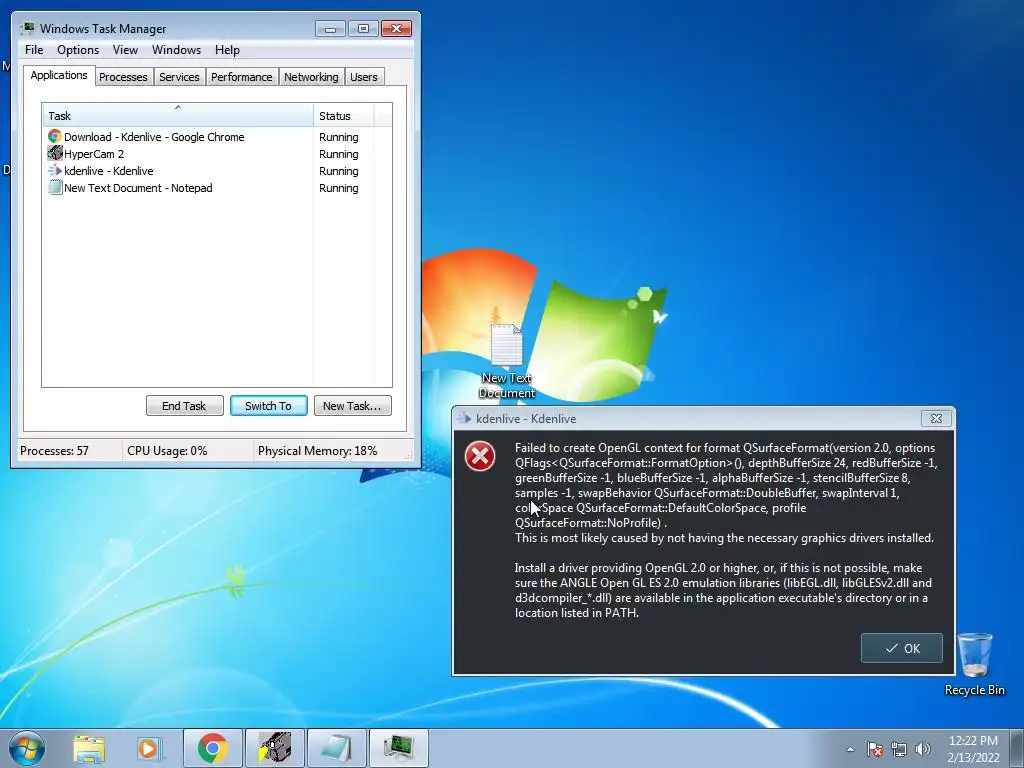The image size is (1024, 768).
Task: Launch Windows Media Player from the taskbar
Action: pyautogui.click(x=149, y=748)
